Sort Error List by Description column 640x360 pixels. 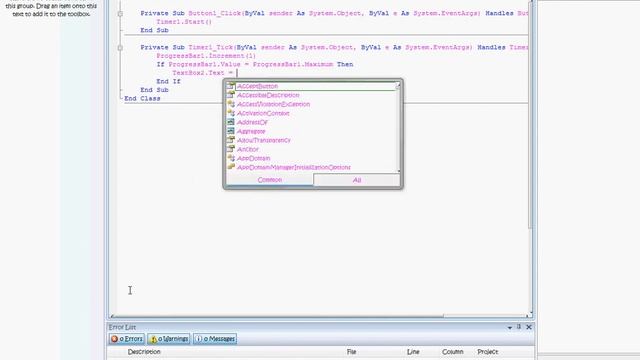(x=144, y=351)
